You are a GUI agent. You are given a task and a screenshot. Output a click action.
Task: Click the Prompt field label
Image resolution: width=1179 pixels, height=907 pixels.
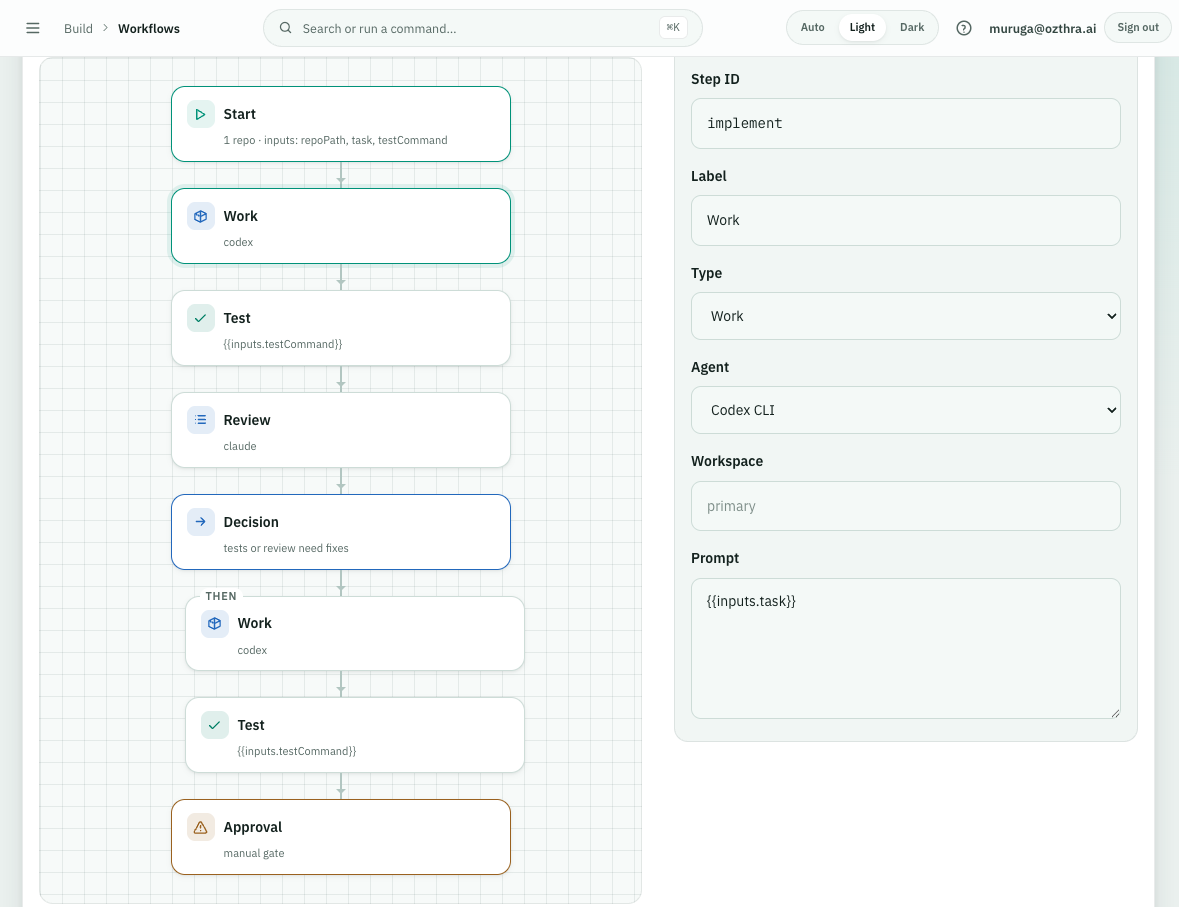click(714, 558)
